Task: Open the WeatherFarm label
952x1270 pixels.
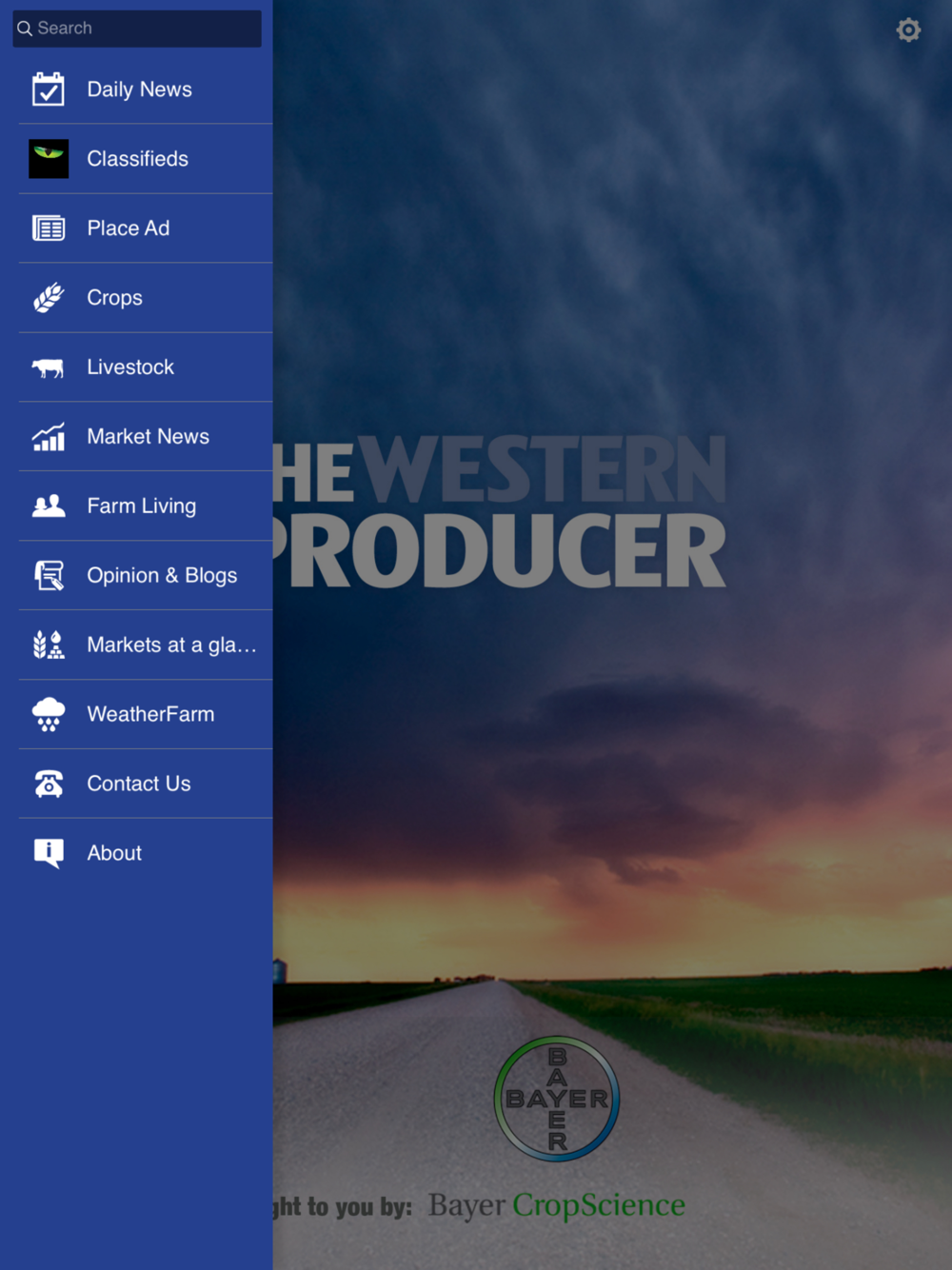Action: [x=150, y=714]
